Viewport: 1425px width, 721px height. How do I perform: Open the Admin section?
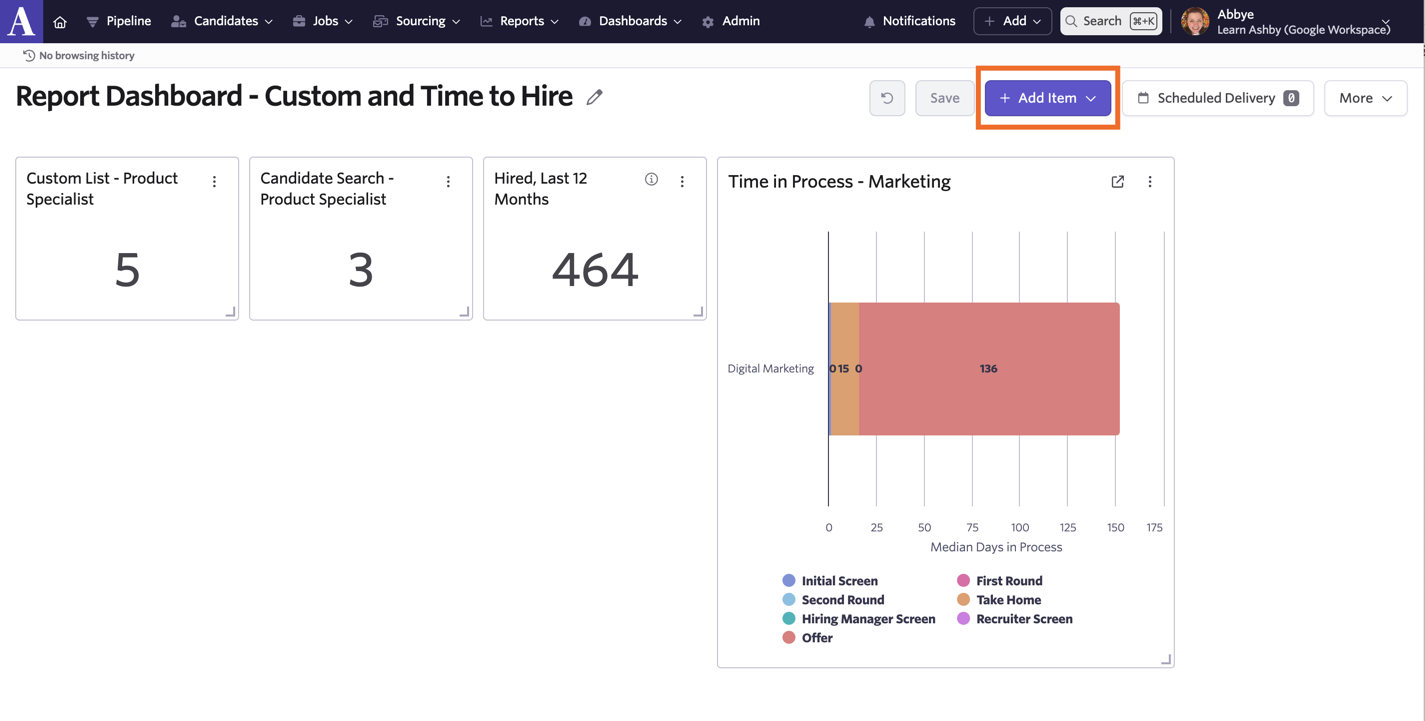click(x=731, y=21)
